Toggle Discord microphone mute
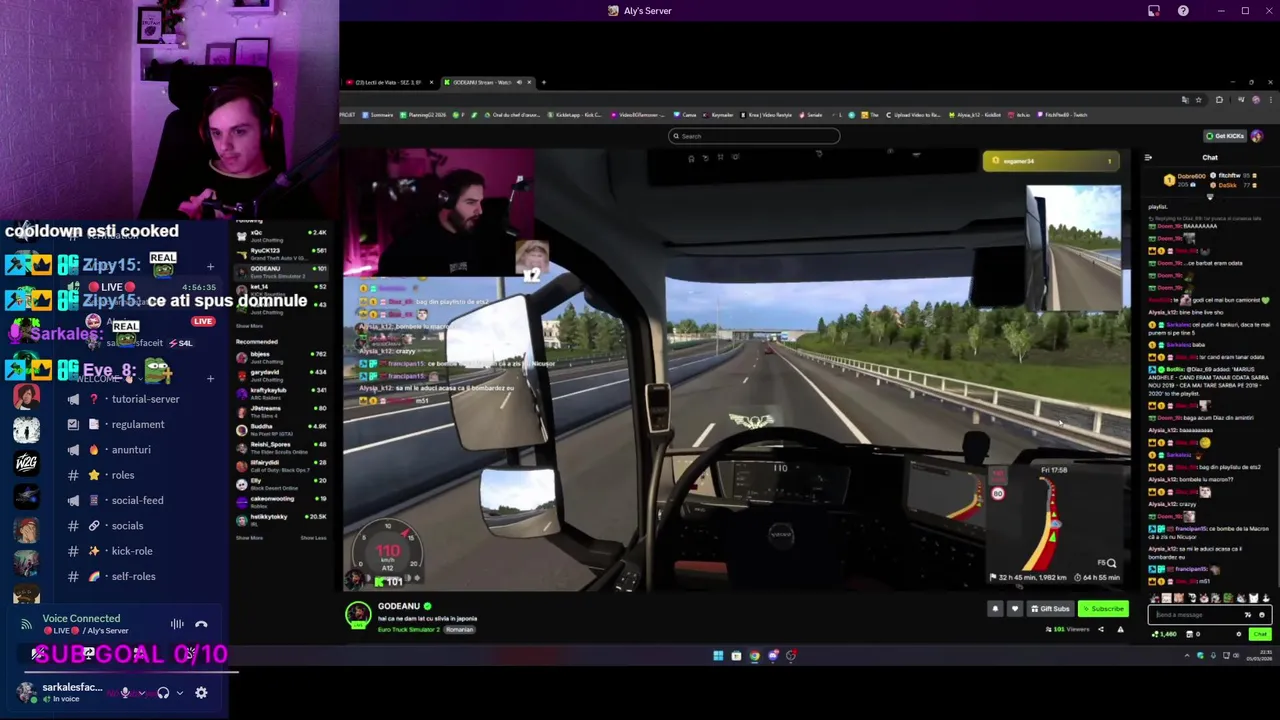 pos(125,692)
